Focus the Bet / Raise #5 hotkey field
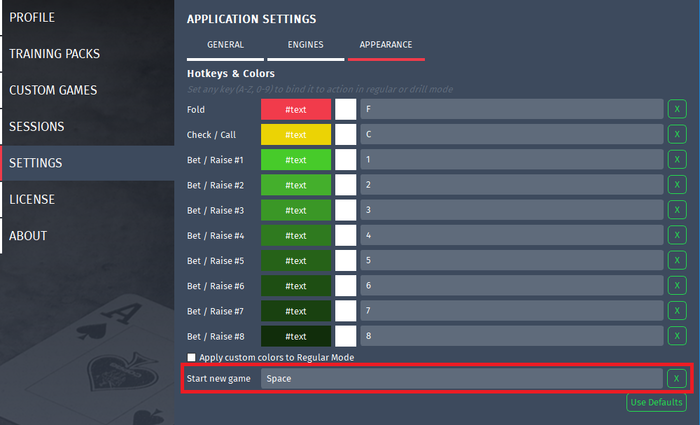Viewport: 700px width, 425px height. (x=512, y=260)
